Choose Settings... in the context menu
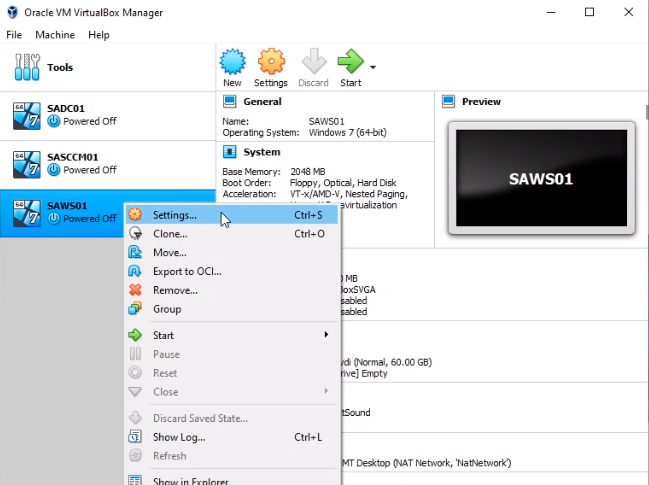The width and height of the screenshot is (649, 485). [232, 215]
